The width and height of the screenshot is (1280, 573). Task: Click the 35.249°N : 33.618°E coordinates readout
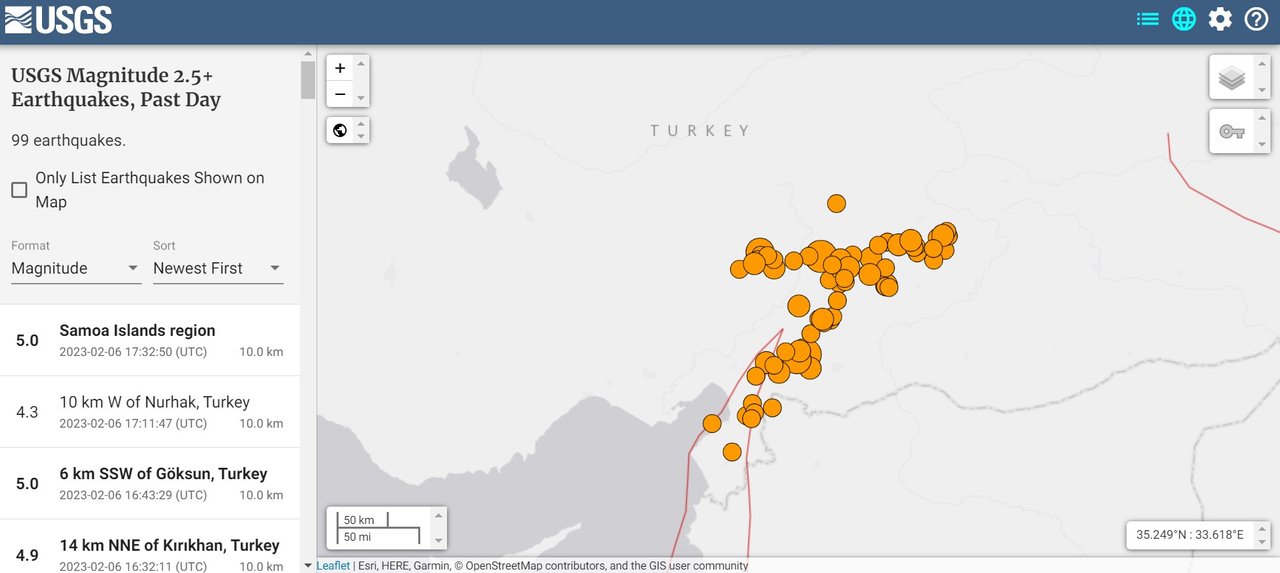(x=1190, y=535)
